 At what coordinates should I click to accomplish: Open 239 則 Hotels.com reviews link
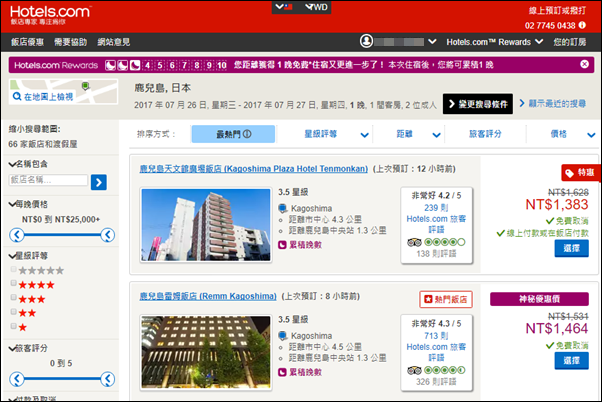click(x=436, y=219)
